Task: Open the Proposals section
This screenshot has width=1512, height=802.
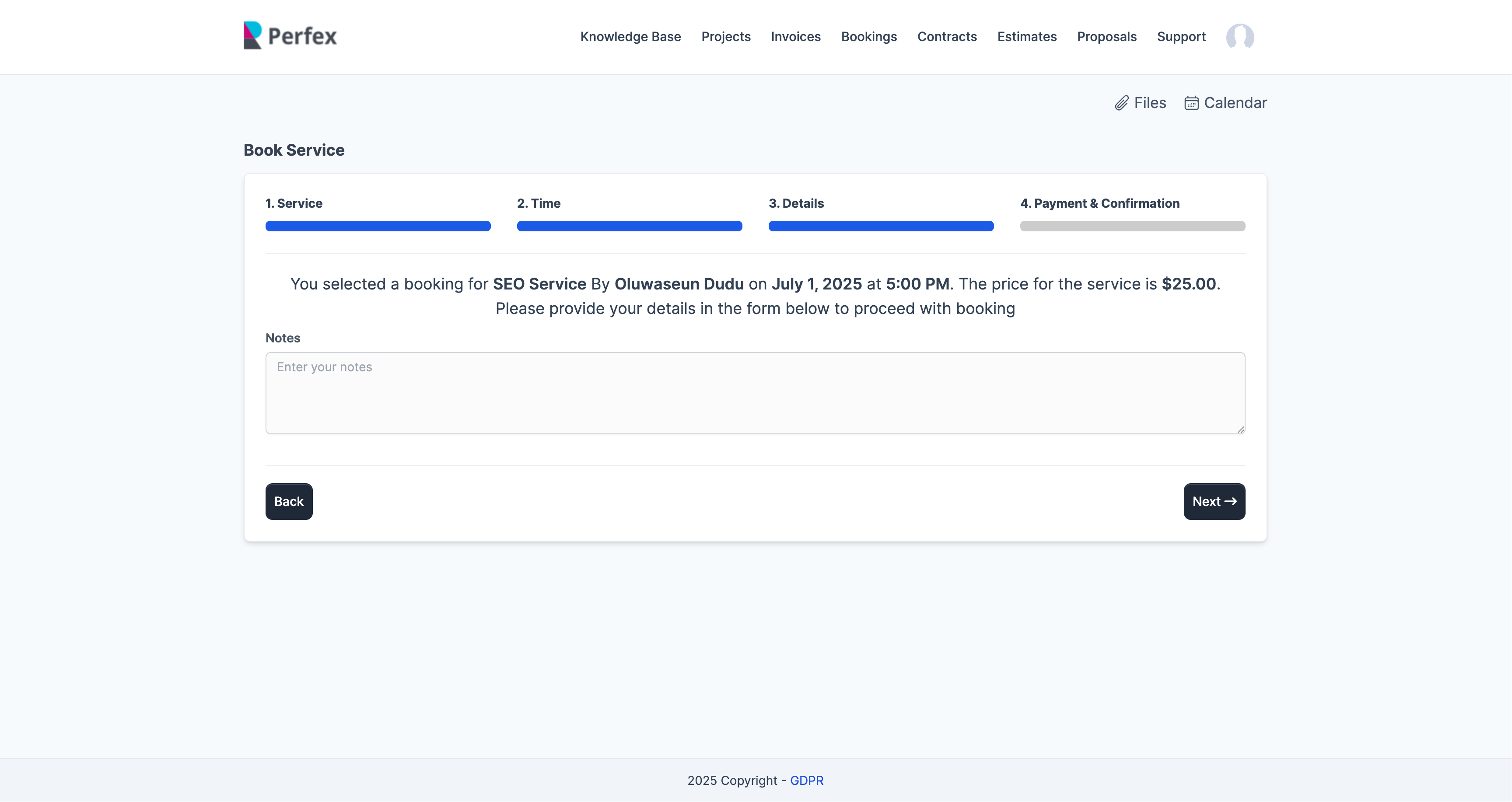Action: point(1106,36)
